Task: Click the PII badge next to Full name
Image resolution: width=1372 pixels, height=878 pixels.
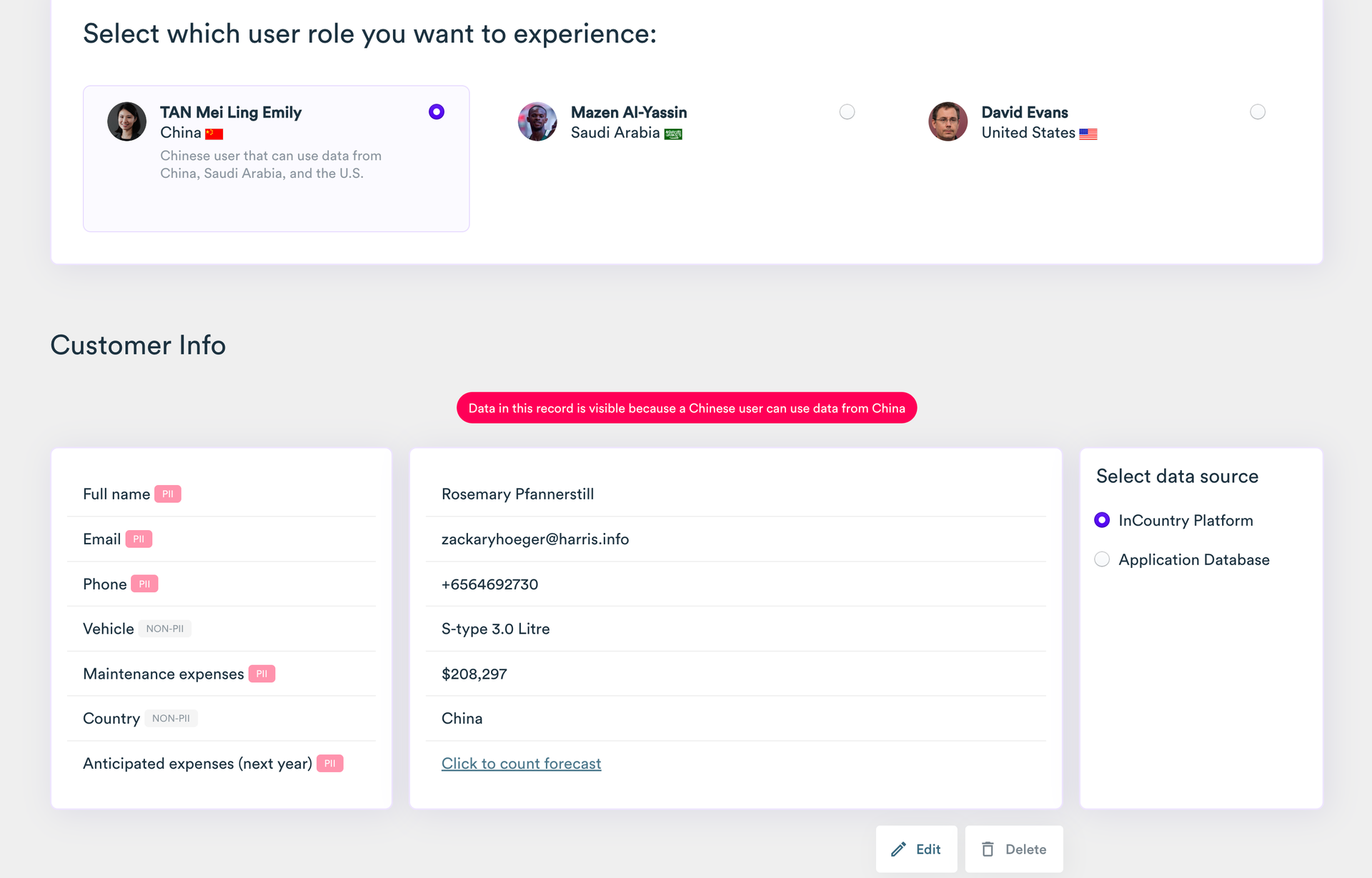Action: point(168,494)
